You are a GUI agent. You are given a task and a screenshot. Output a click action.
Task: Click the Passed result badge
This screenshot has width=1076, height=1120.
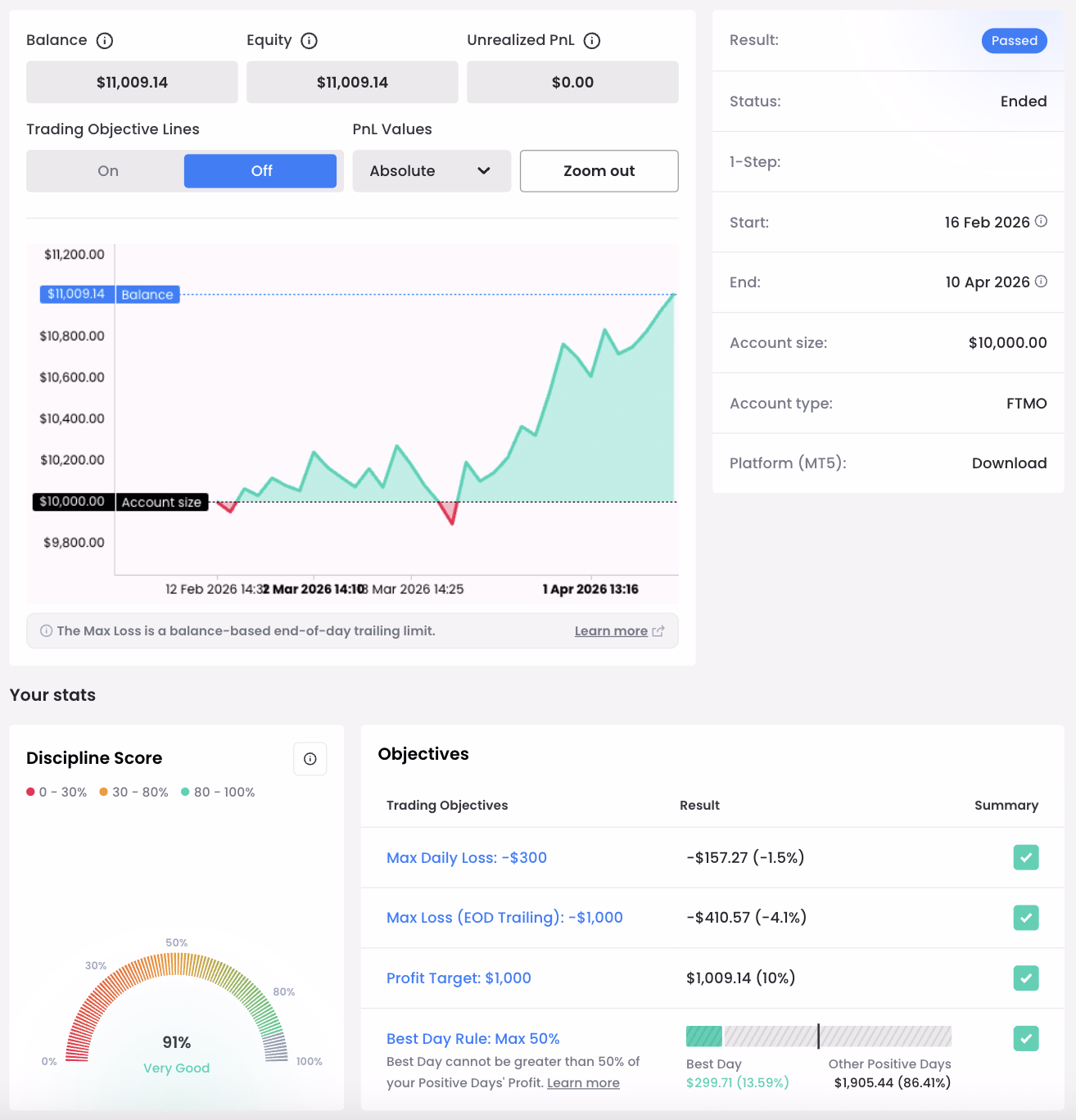[1015, 41]
